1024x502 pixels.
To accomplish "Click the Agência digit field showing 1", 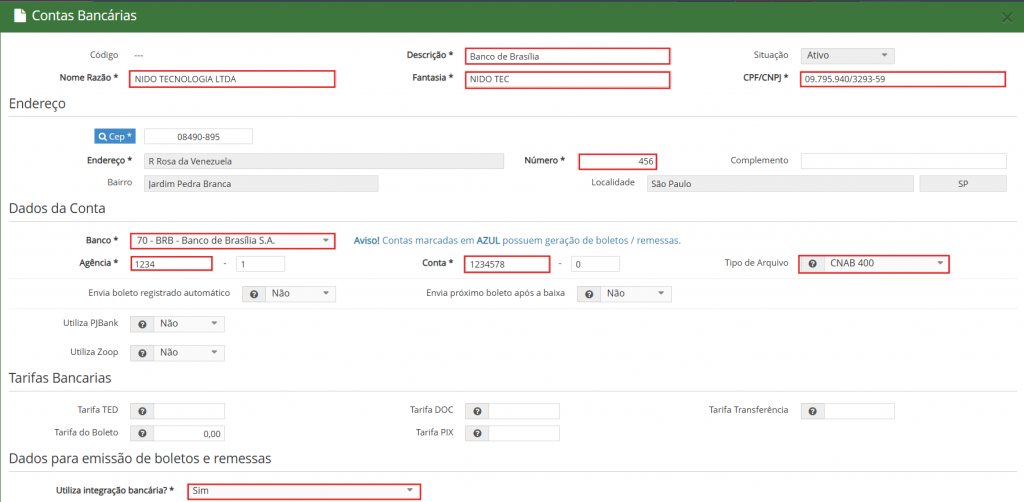I will (261, 264).
